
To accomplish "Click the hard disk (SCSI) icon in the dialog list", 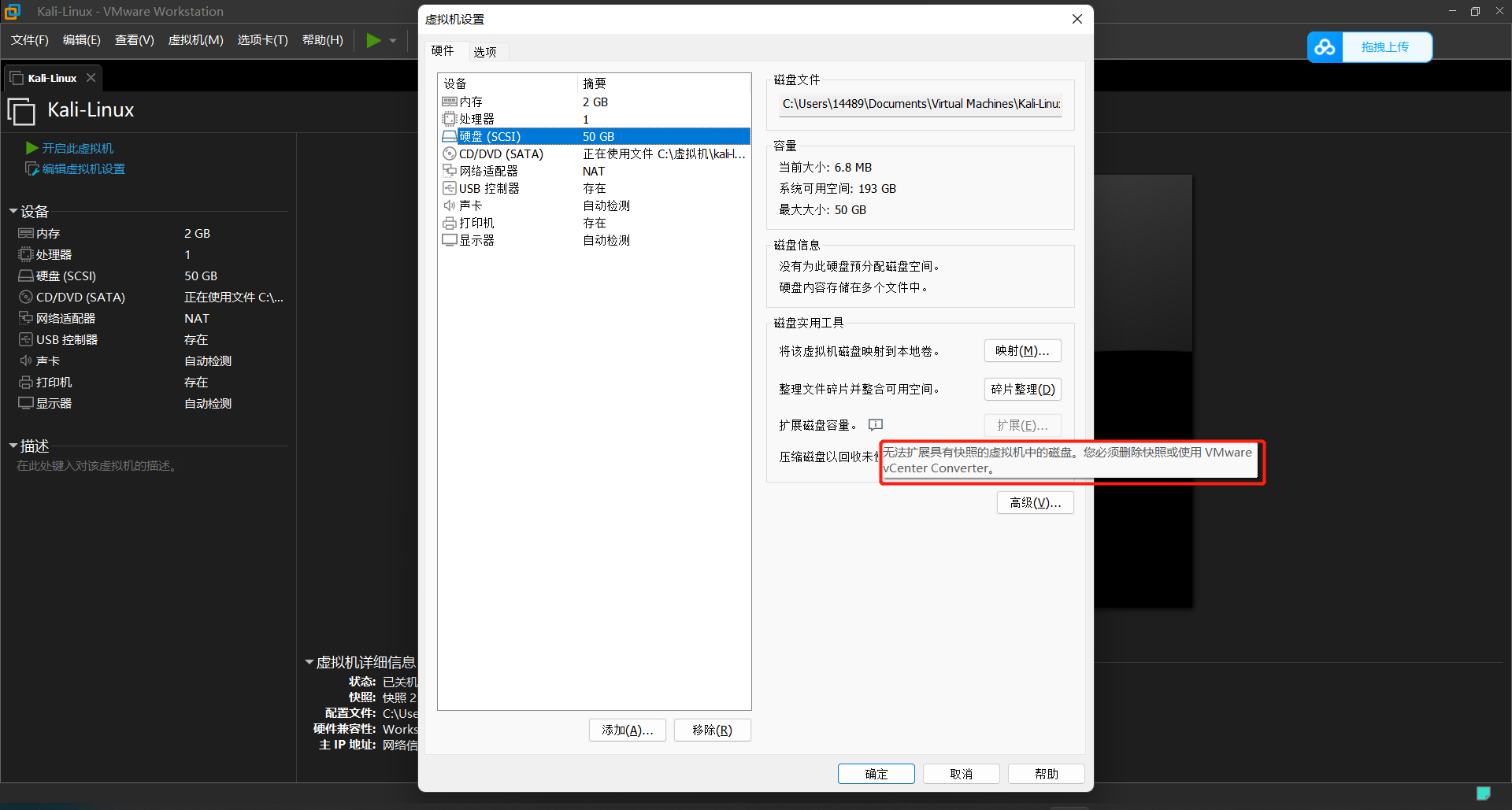I will [x=450, y=136].
